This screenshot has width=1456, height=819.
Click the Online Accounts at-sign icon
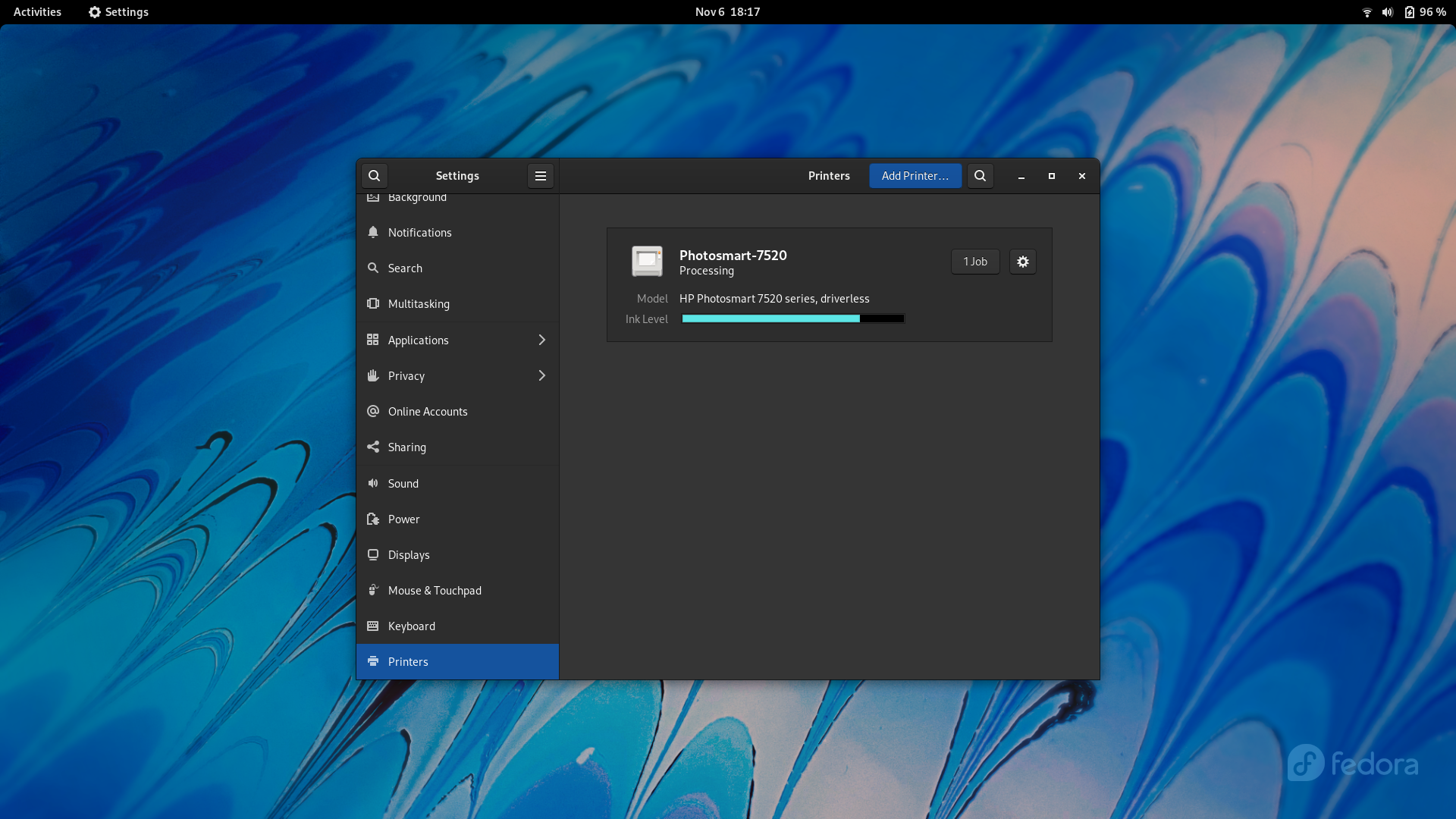373,411
